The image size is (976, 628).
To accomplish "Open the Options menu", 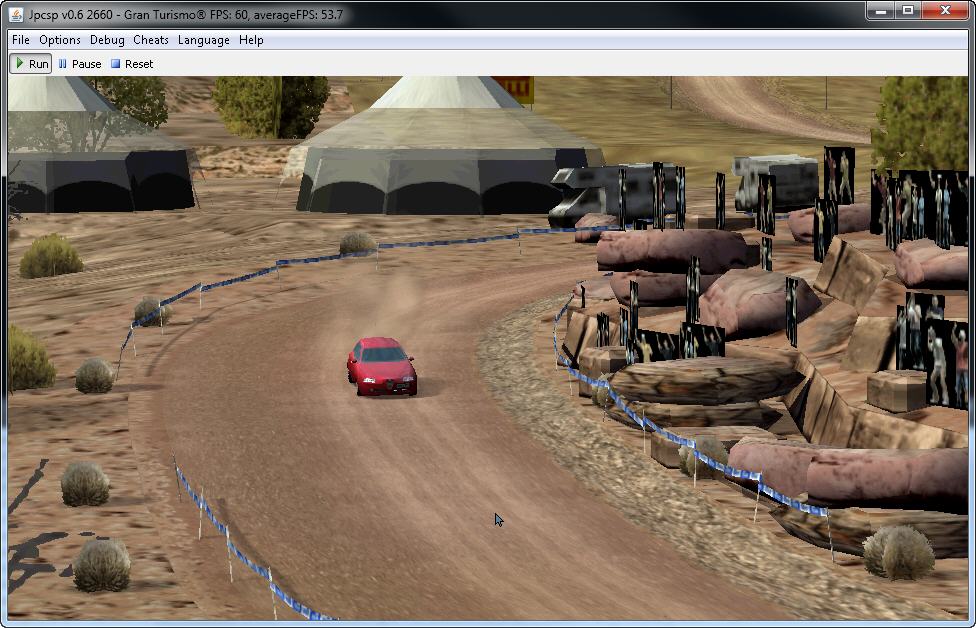I will (x=60, y=40).
